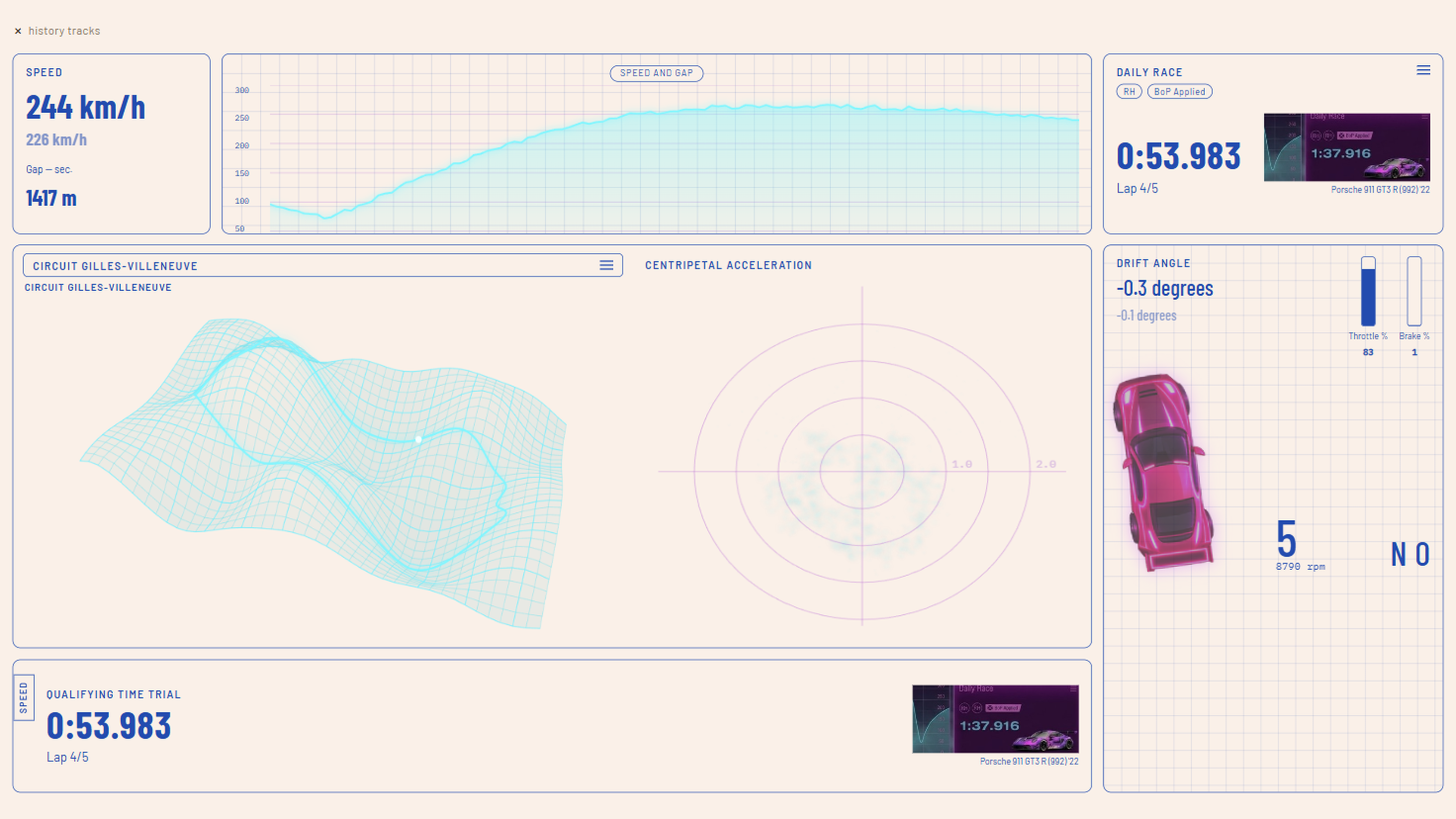The height and width of the screenshot is (819, 1456).
Task: Click the Throttle value 83
Action: [1368, 352]
